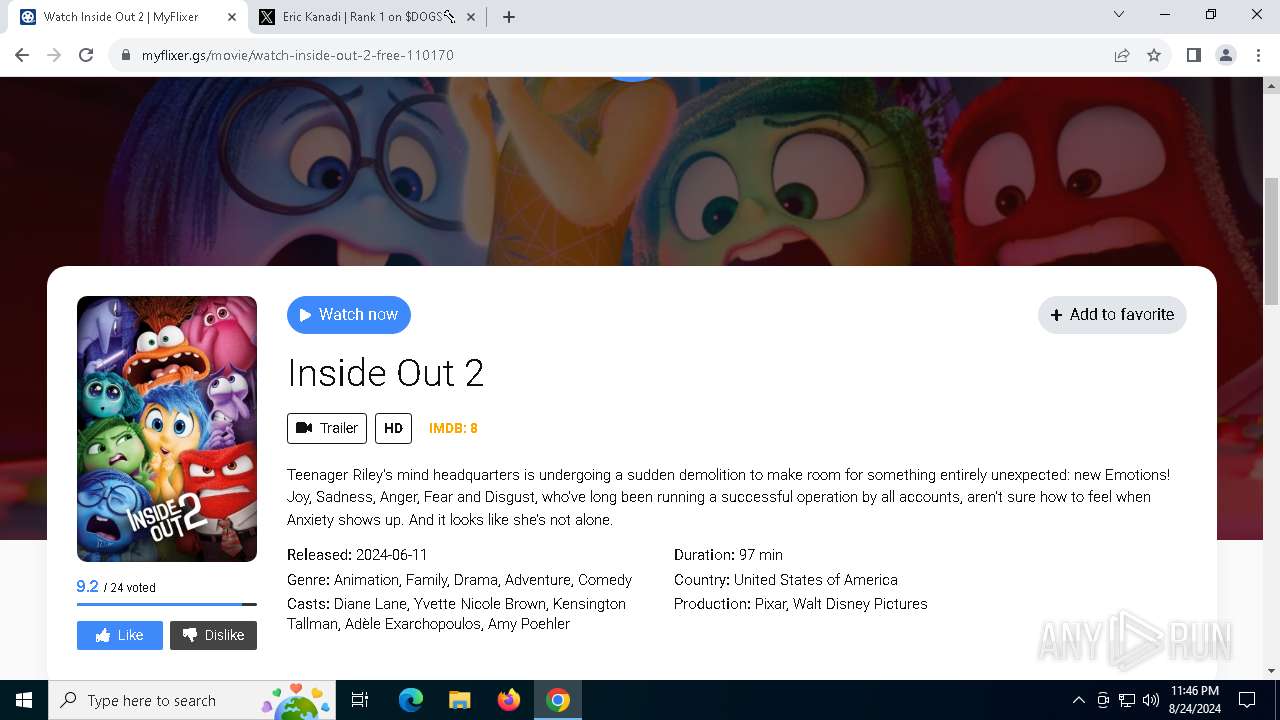1280x720 pixels.
Task: Bookmark this page with the star icon
Action: click(1154, 55)
